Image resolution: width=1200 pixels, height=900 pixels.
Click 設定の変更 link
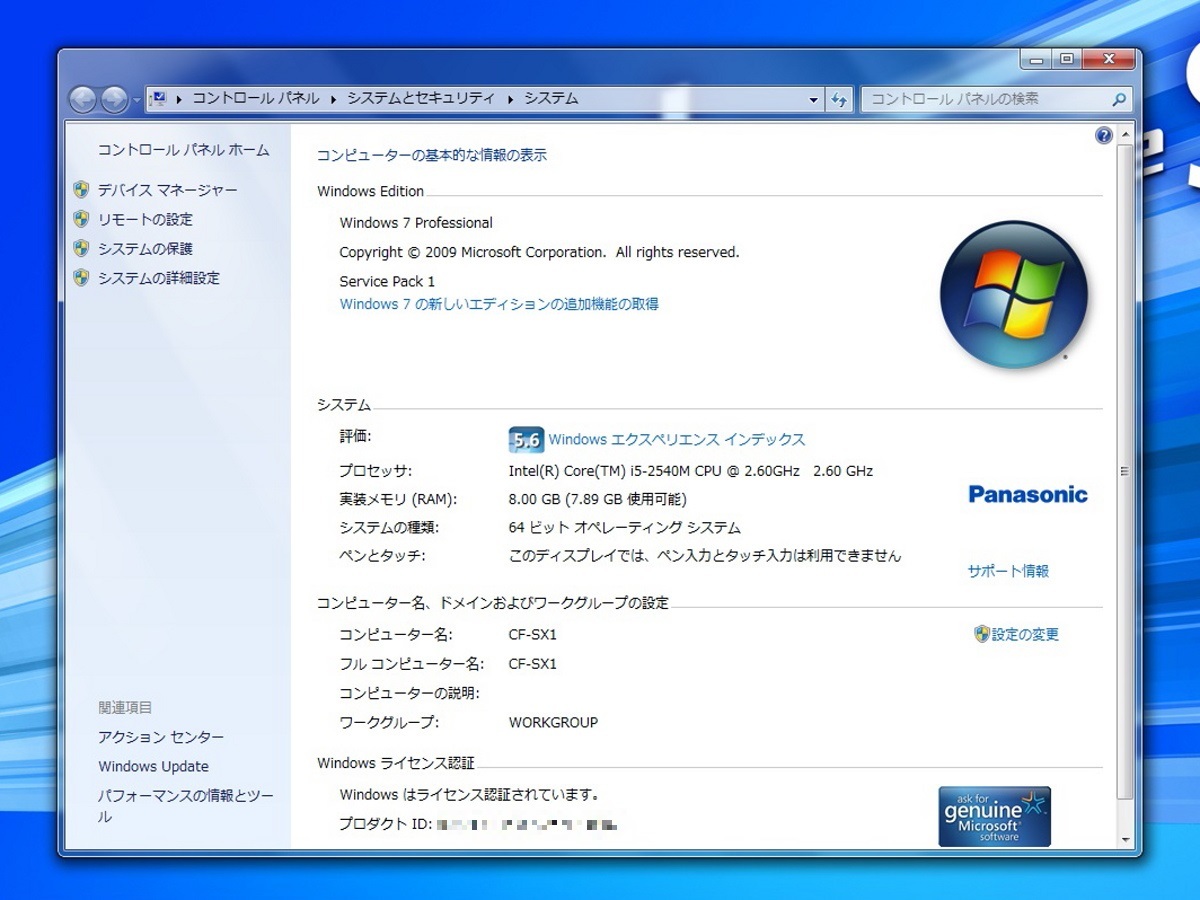coord(1025,634)
